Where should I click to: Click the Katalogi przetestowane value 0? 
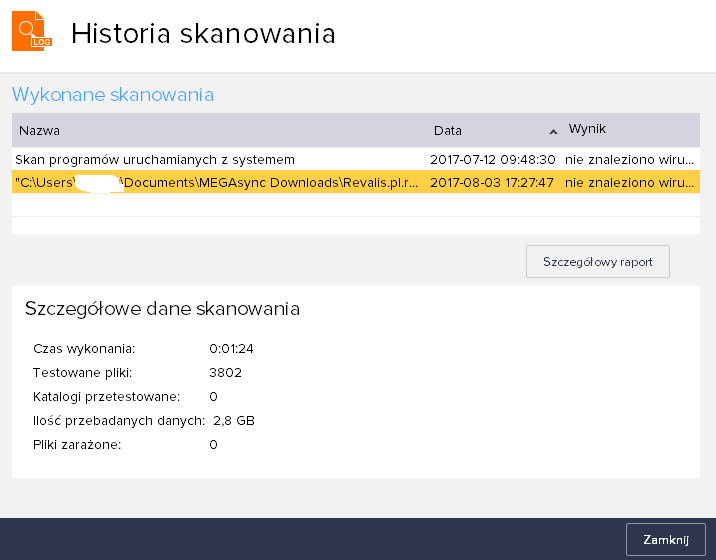[213, 396]
